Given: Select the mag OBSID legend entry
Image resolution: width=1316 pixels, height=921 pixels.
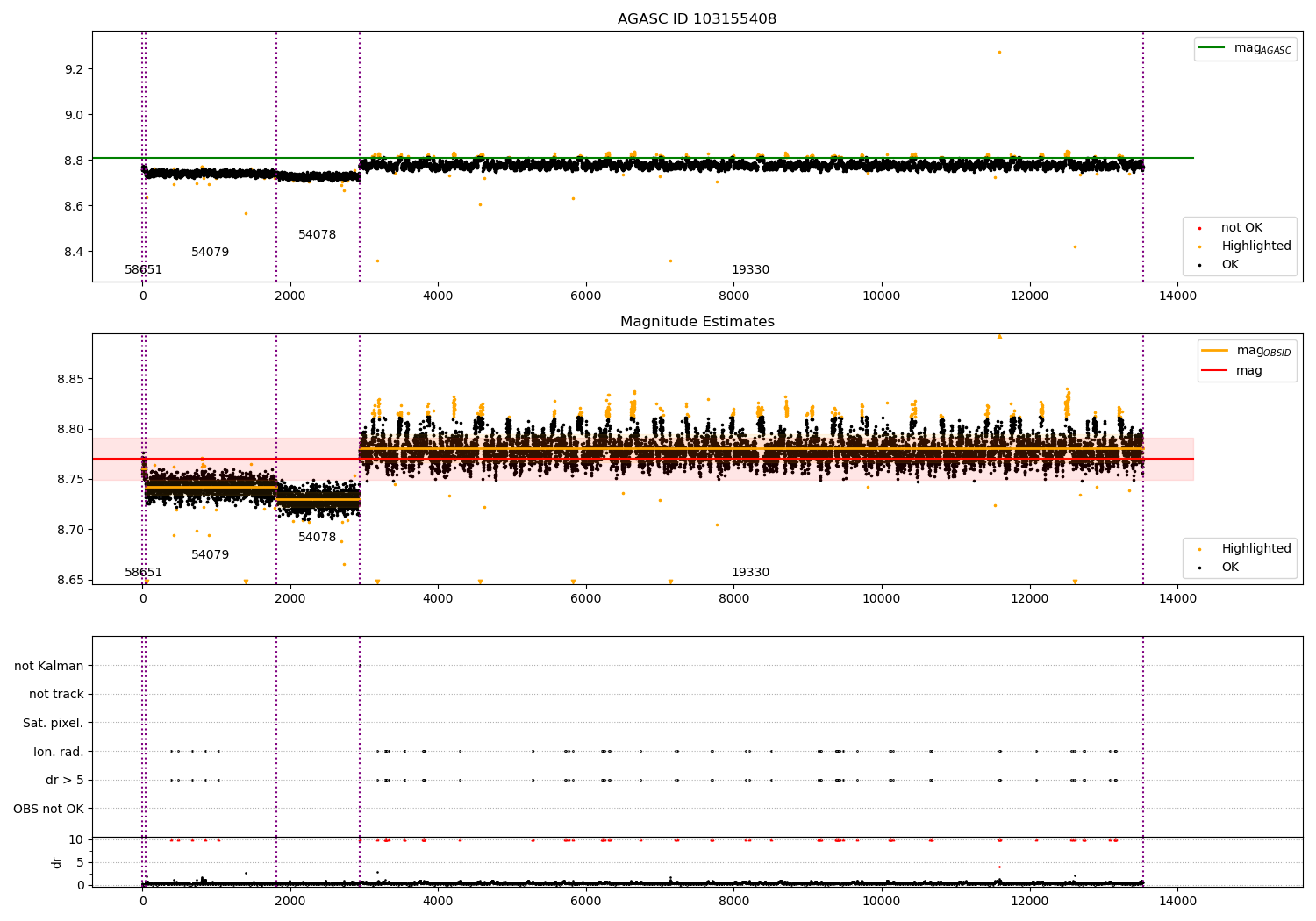Looking at the screenshot, I should 1247,351.
